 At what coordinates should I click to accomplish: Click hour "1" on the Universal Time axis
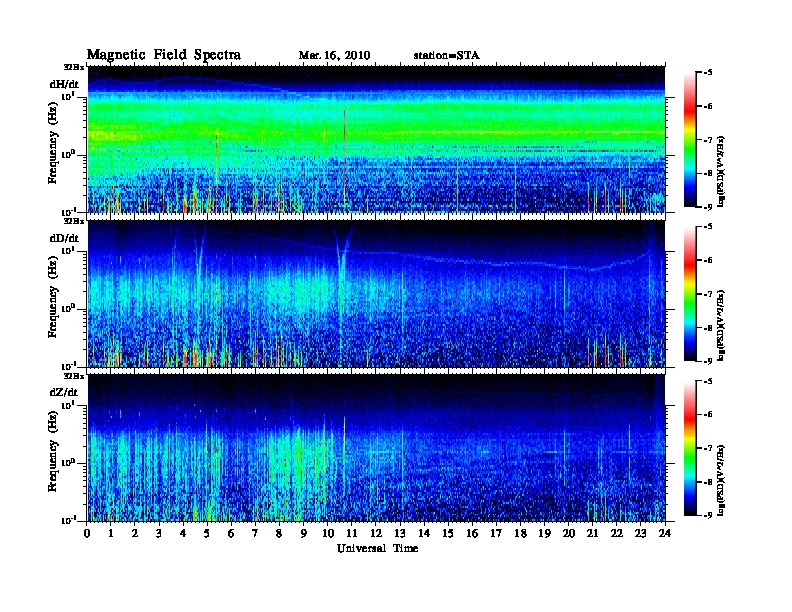pyautogui.click(x=111, y=533)
